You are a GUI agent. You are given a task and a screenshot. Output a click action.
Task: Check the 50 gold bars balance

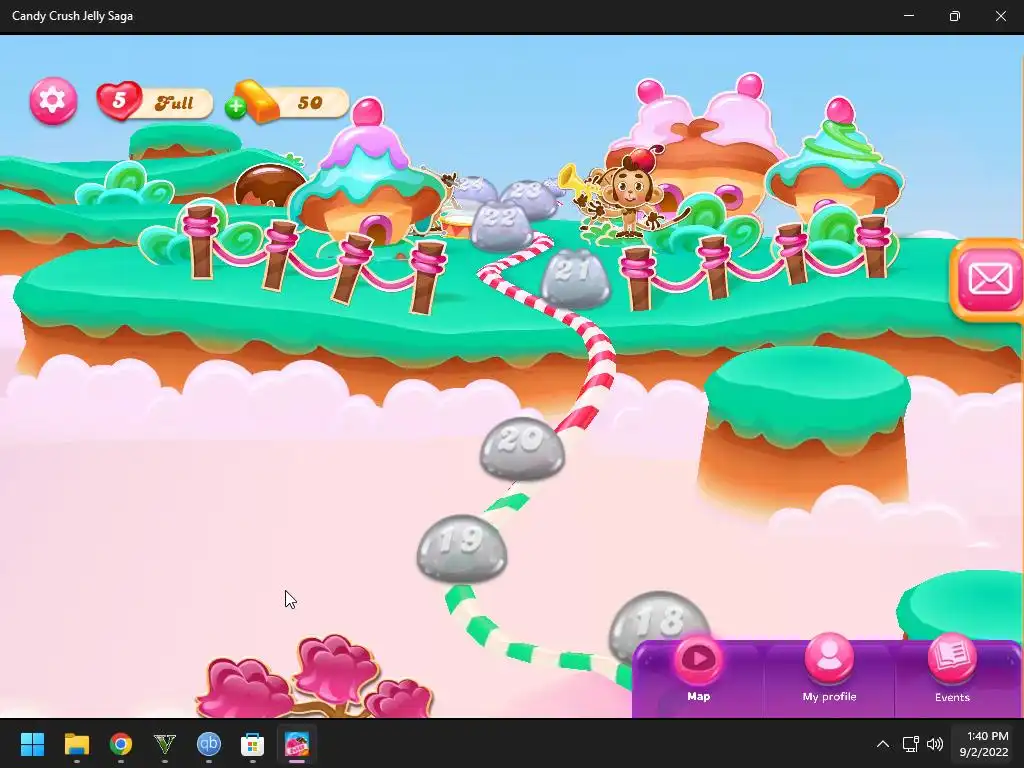point(310,103)
